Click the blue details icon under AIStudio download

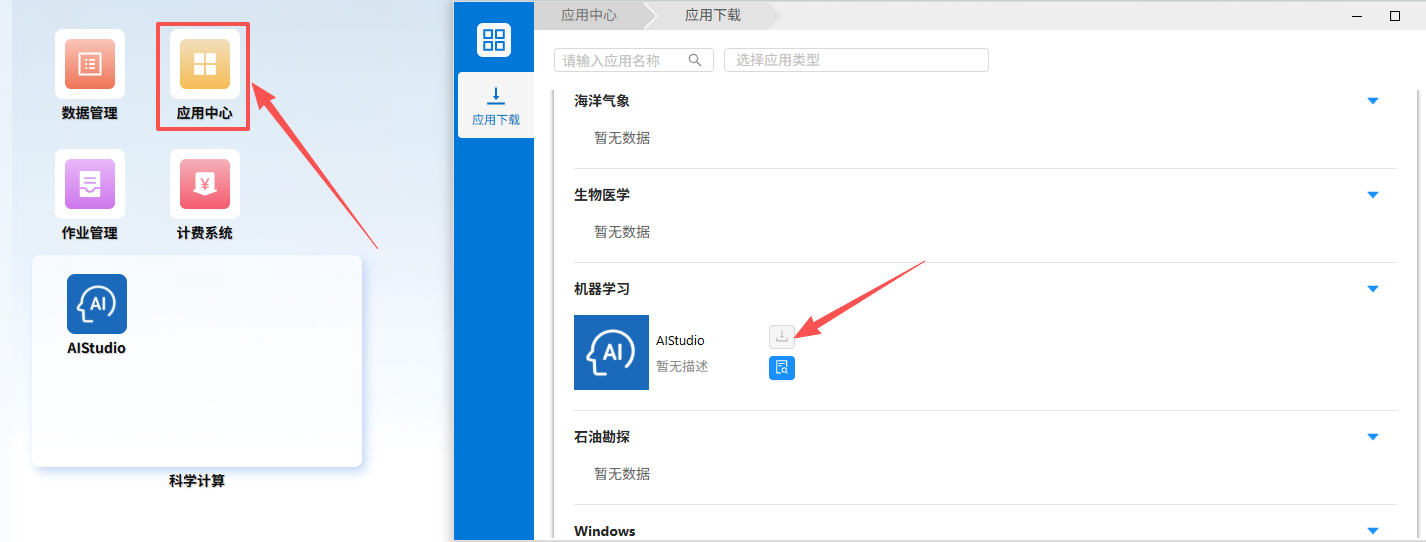782,368
